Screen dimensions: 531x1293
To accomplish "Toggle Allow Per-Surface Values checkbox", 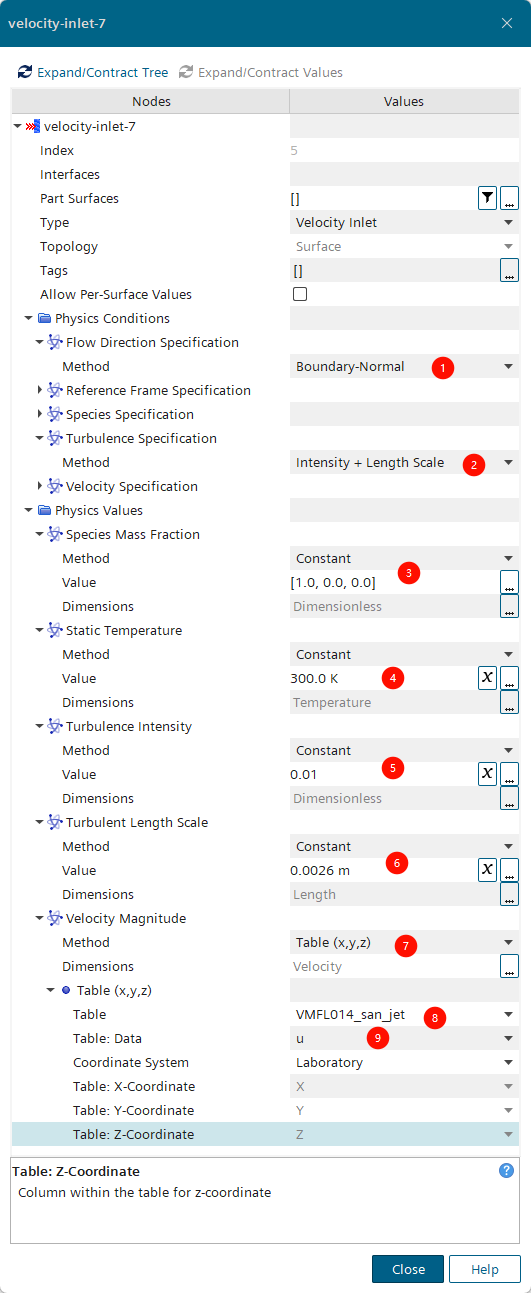I will (x=300, y=294).
